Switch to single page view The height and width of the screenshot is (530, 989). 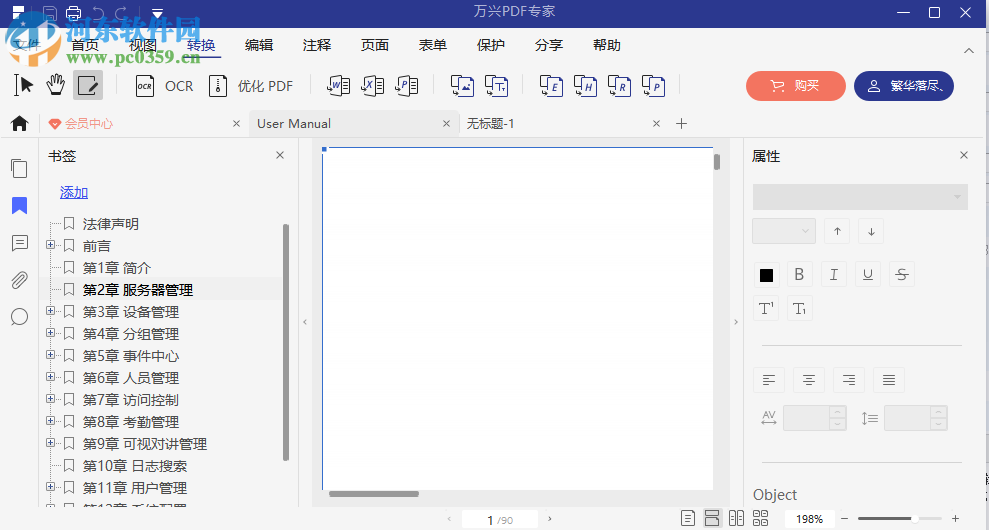[x=688, y=518]
